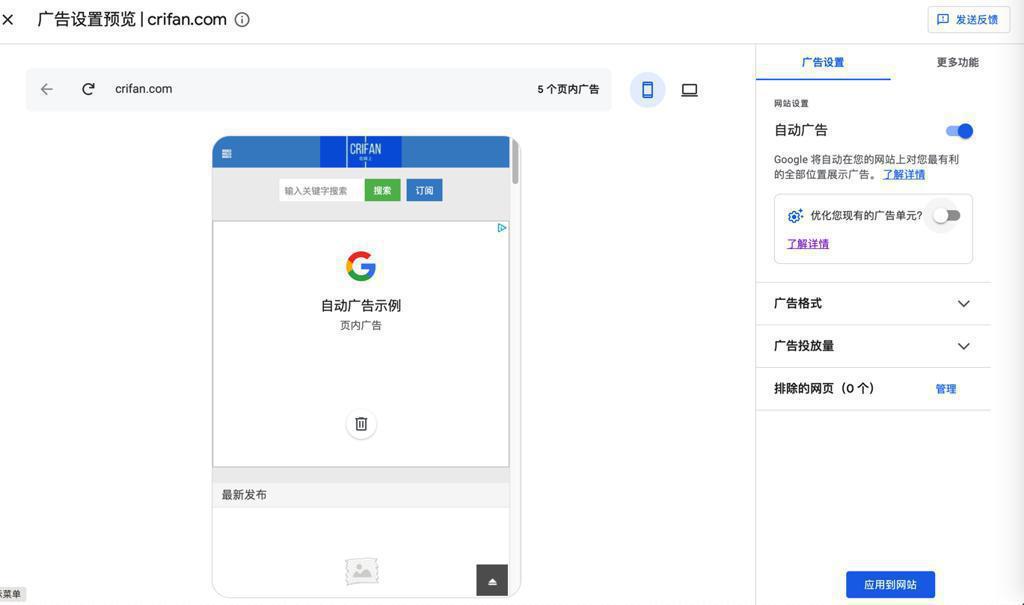This screenshot has height=605, width=1024.
Task: Close the ad settings preview
Action: [x=8, y=20]
